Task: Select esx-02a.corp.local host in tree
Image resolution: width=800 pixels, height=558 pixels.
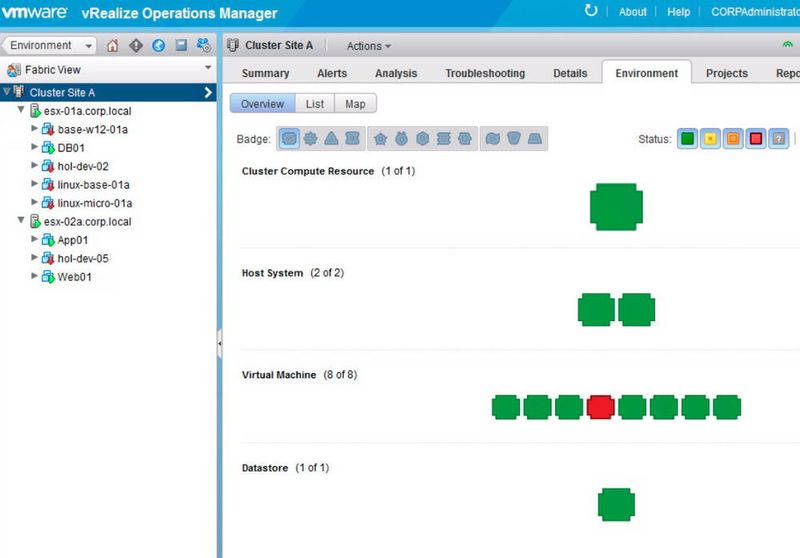Action: (x=87, y=222)
